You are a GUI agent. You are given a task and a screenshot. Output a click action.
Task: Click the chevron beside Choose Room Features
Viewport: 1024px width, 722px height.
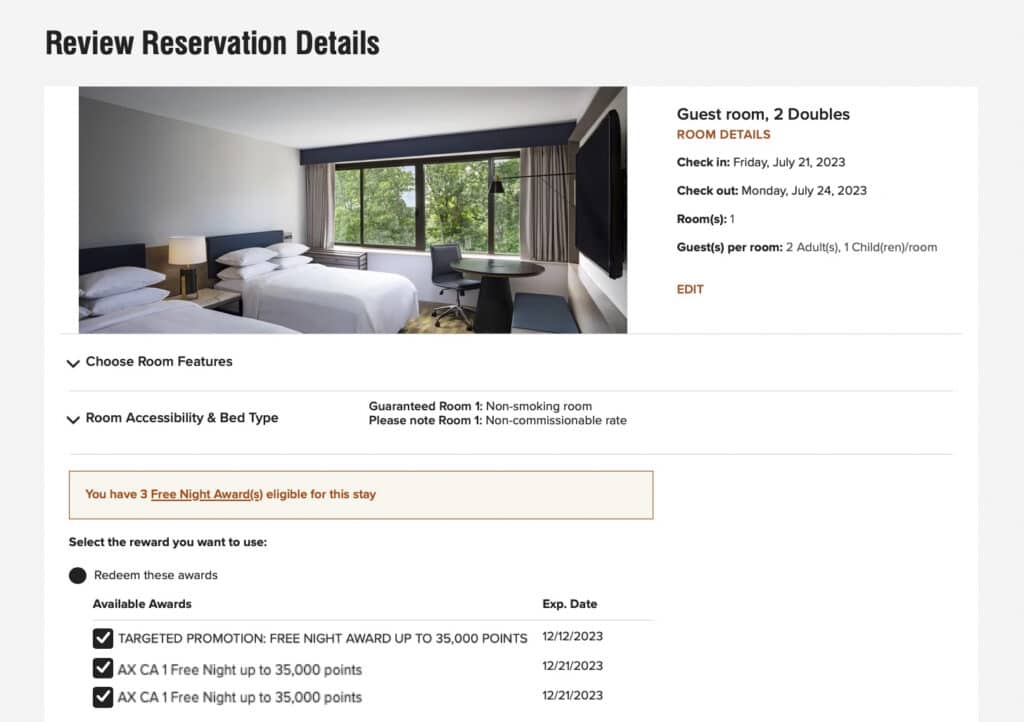coord(73,363)
